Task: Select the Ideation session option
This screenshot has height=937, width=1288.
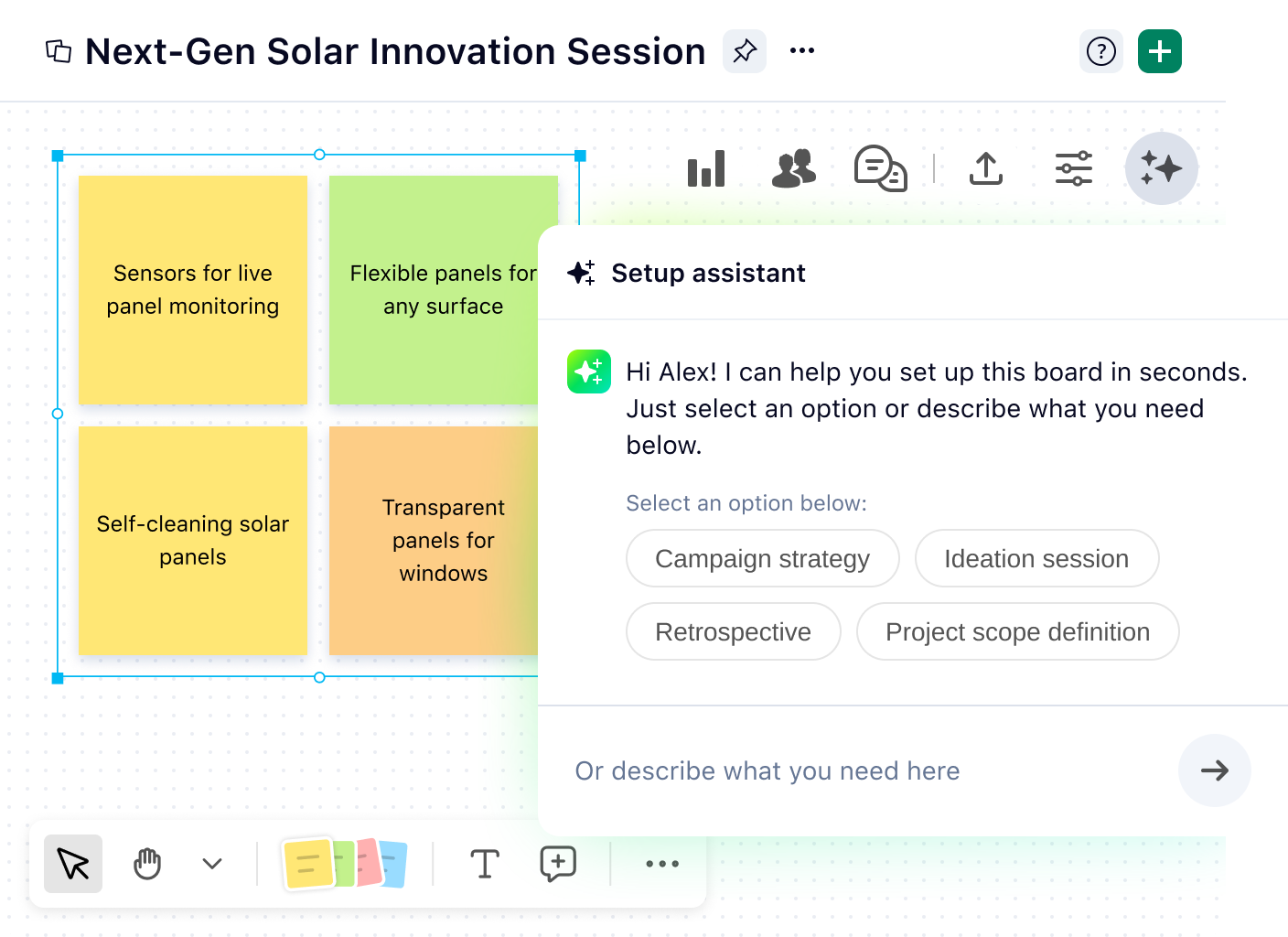Action: [x=1036, y=558]
